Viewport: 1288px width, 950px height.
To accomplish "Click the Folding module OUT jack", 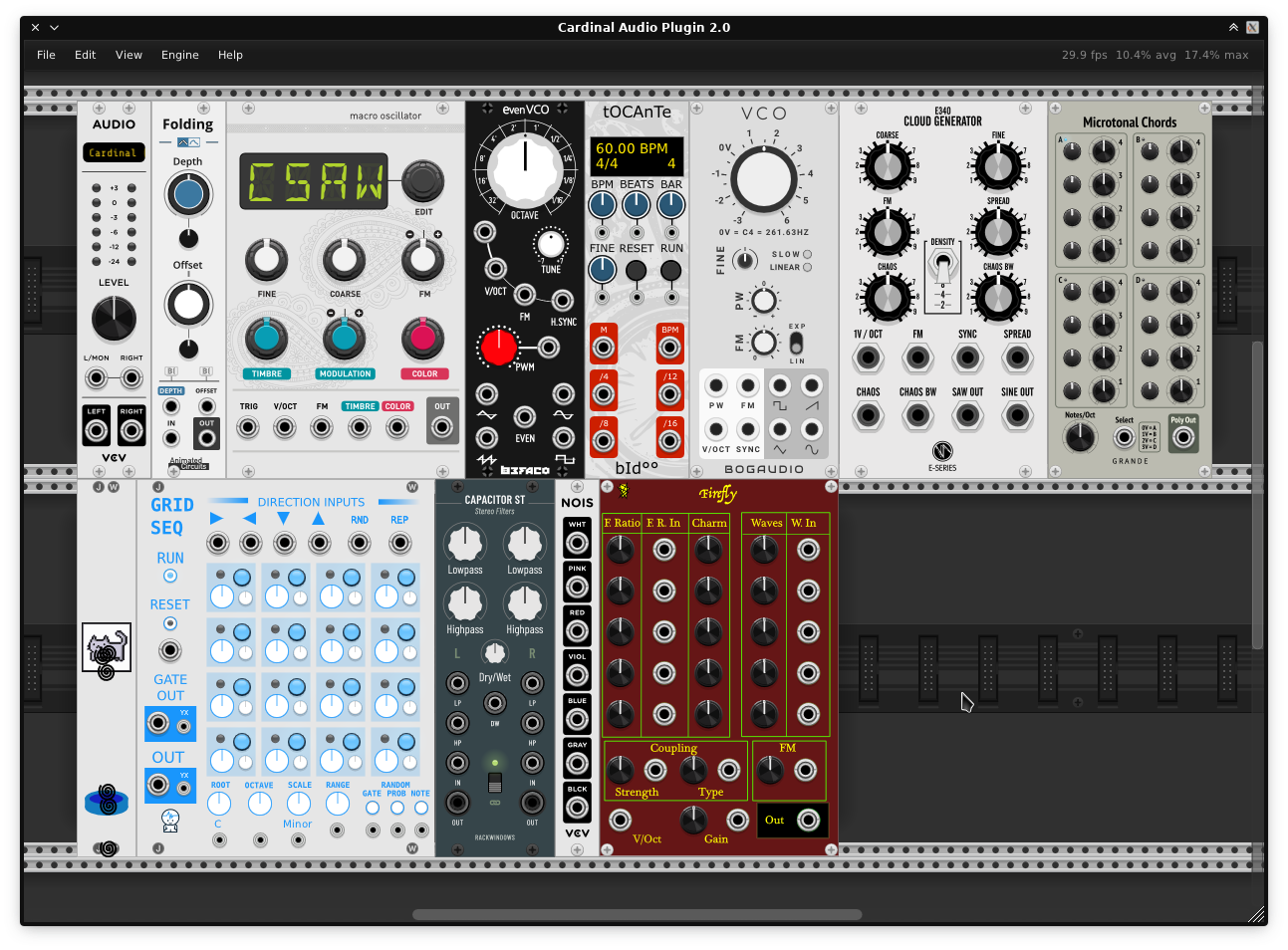I will coord(206,437).
